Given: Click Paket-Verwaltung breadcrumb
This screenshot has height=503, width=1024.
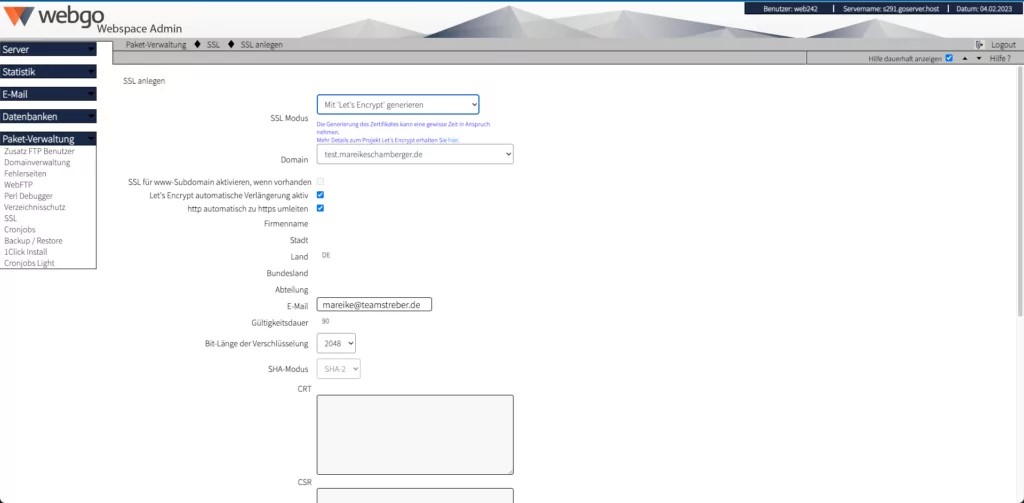Looking at the screenshot, I should tap(155, 45).
